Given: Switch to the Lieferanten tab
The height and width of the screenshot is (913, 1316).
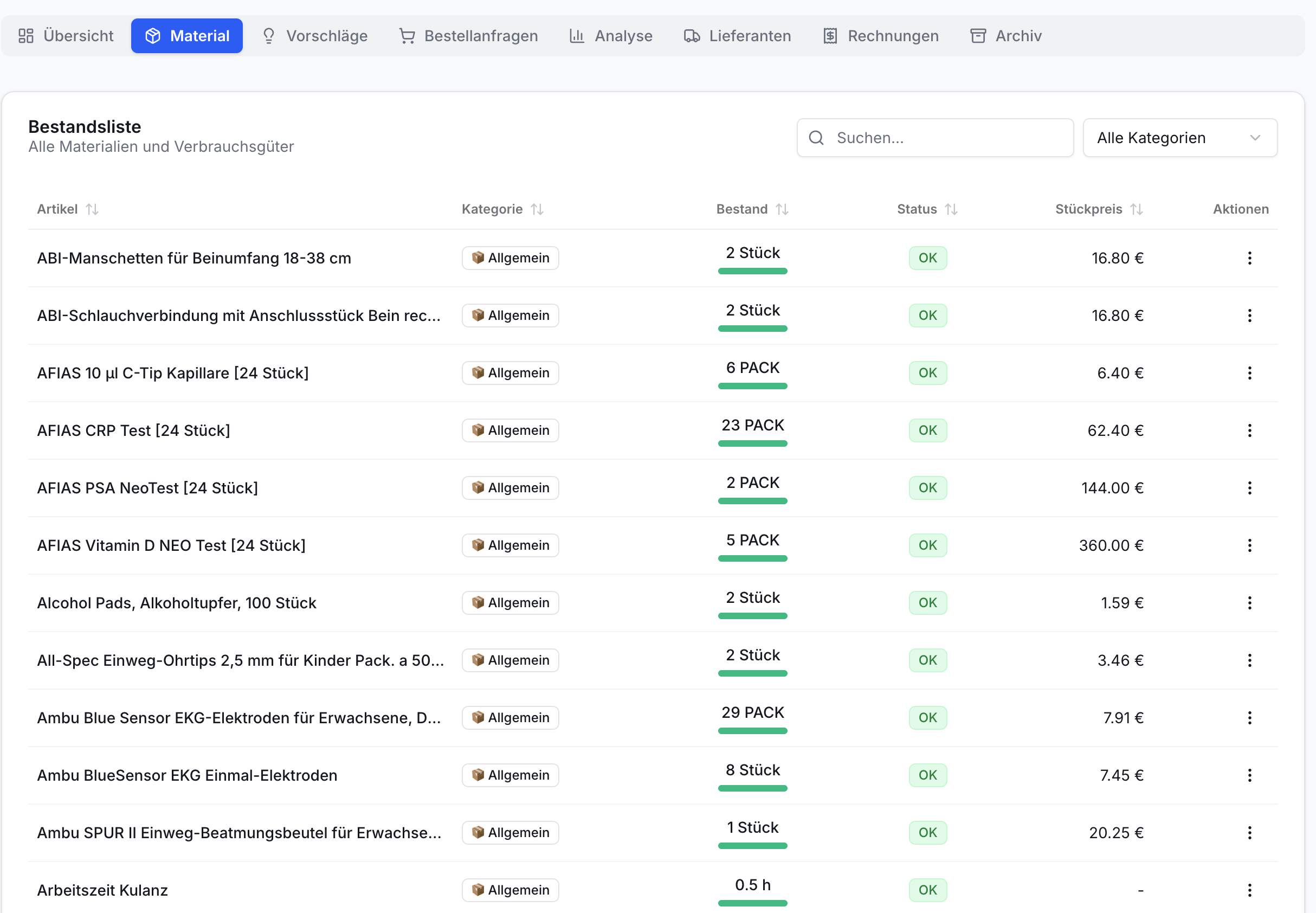Looking at the screenshot, I should (x=737, y=36).
